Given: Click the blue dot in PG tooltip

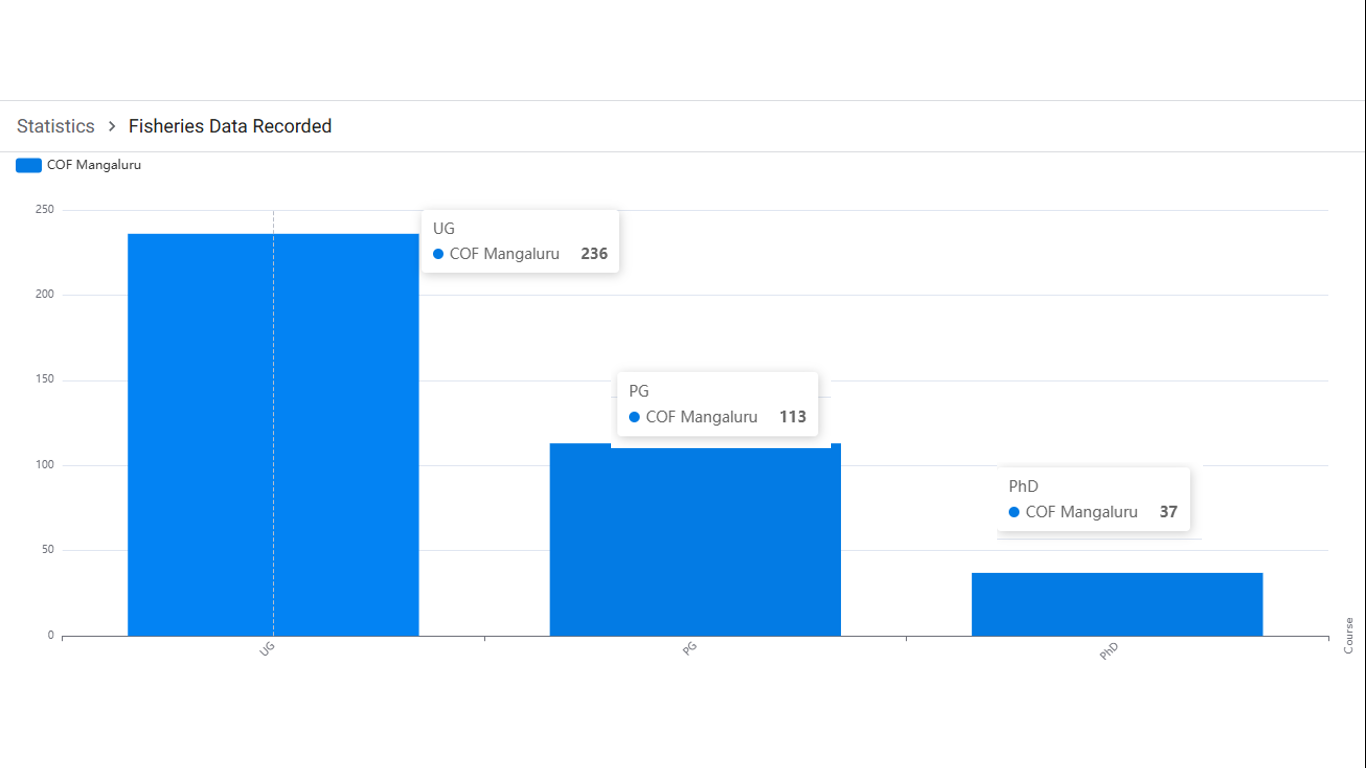Looking at the screenshot, I should 634,417.
